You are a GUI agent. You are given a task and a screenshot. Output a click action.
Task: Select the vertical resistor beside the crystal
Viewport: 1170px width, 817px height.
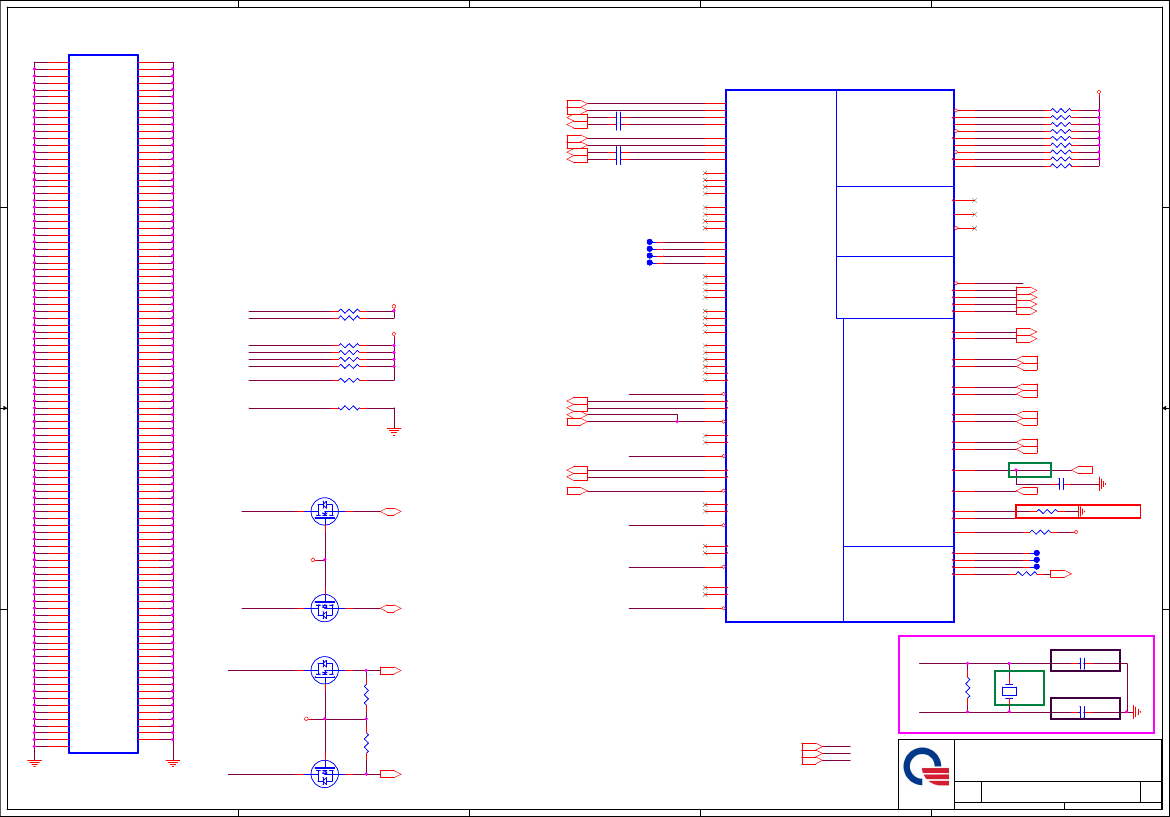968,688
